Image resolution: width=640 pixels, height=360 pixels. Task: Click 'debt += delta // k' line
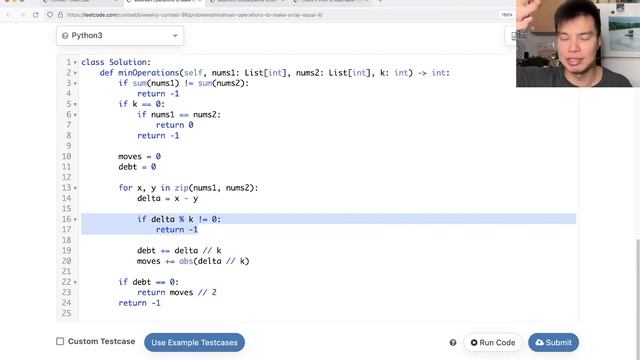coord(179,251)
